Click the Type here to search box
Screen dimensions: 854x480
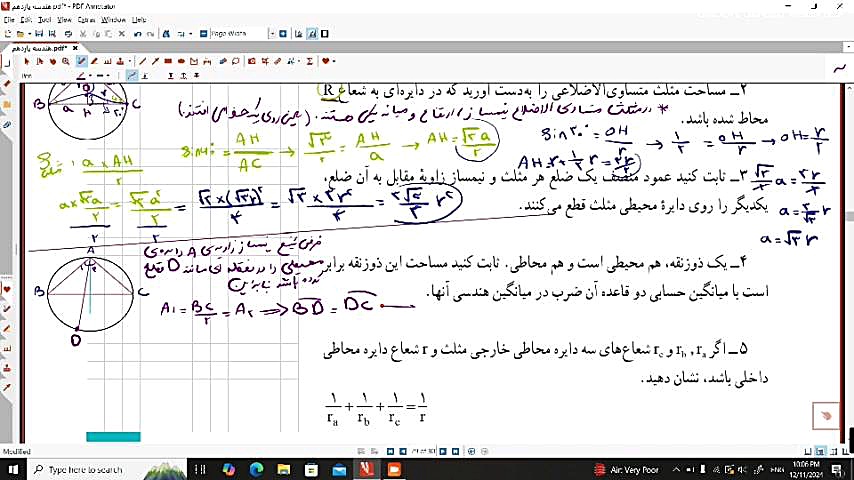pyautogui.click(x=108, y=469)
